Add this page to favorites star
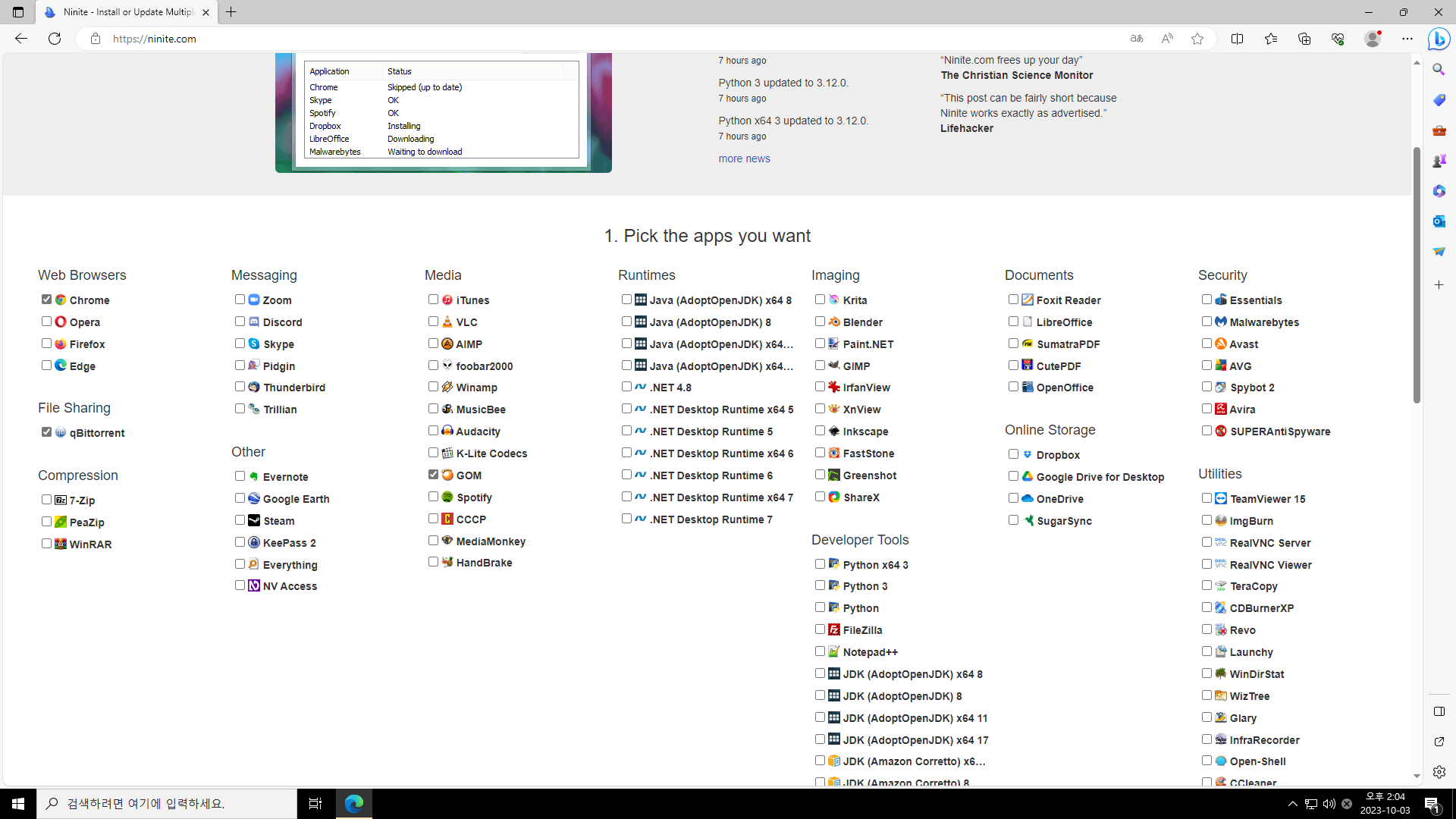1456x819 pixels. tap(1197, 39)
